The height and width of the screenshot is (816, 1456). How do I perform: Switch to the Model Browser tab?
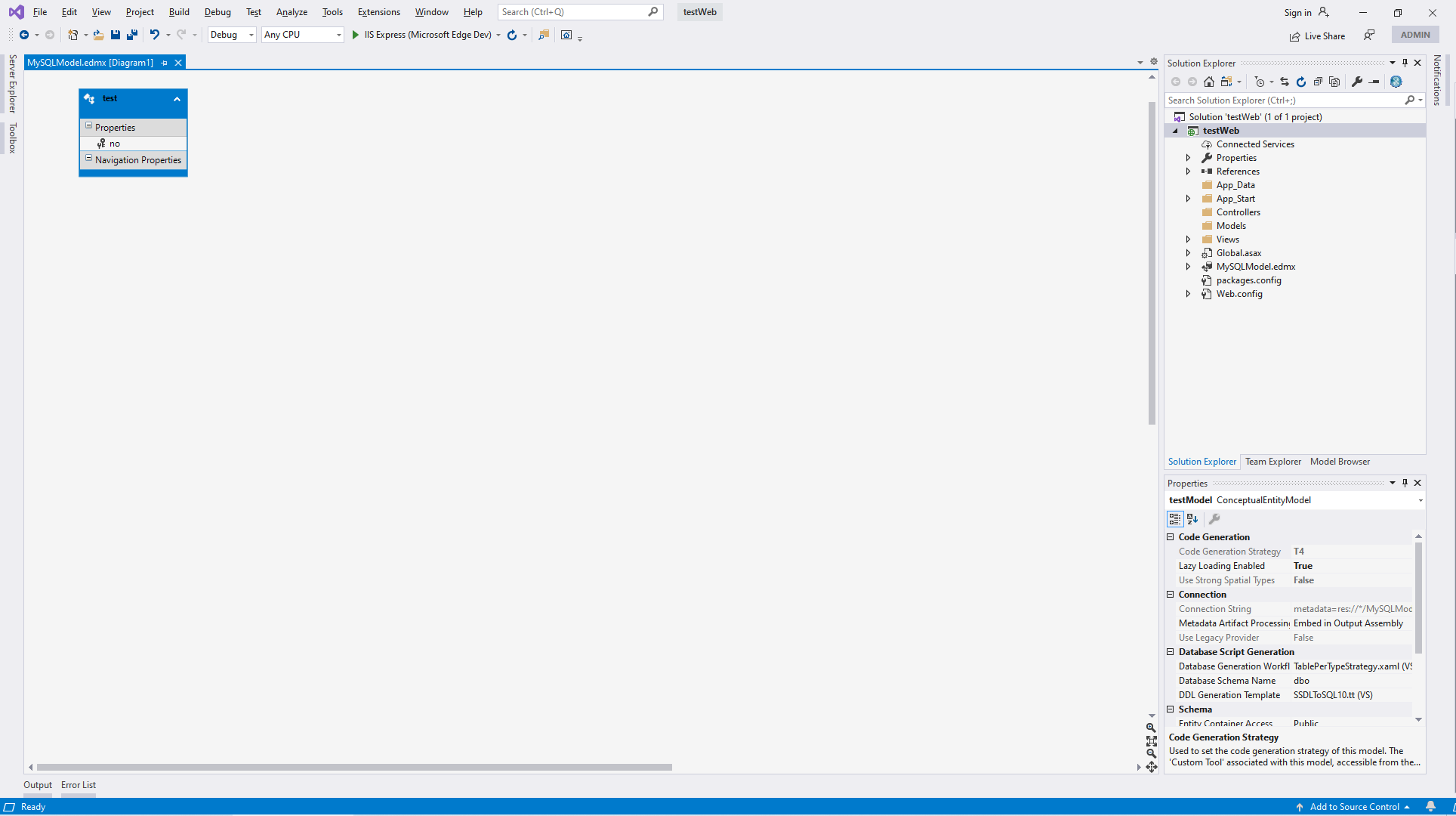point(1339,462)
